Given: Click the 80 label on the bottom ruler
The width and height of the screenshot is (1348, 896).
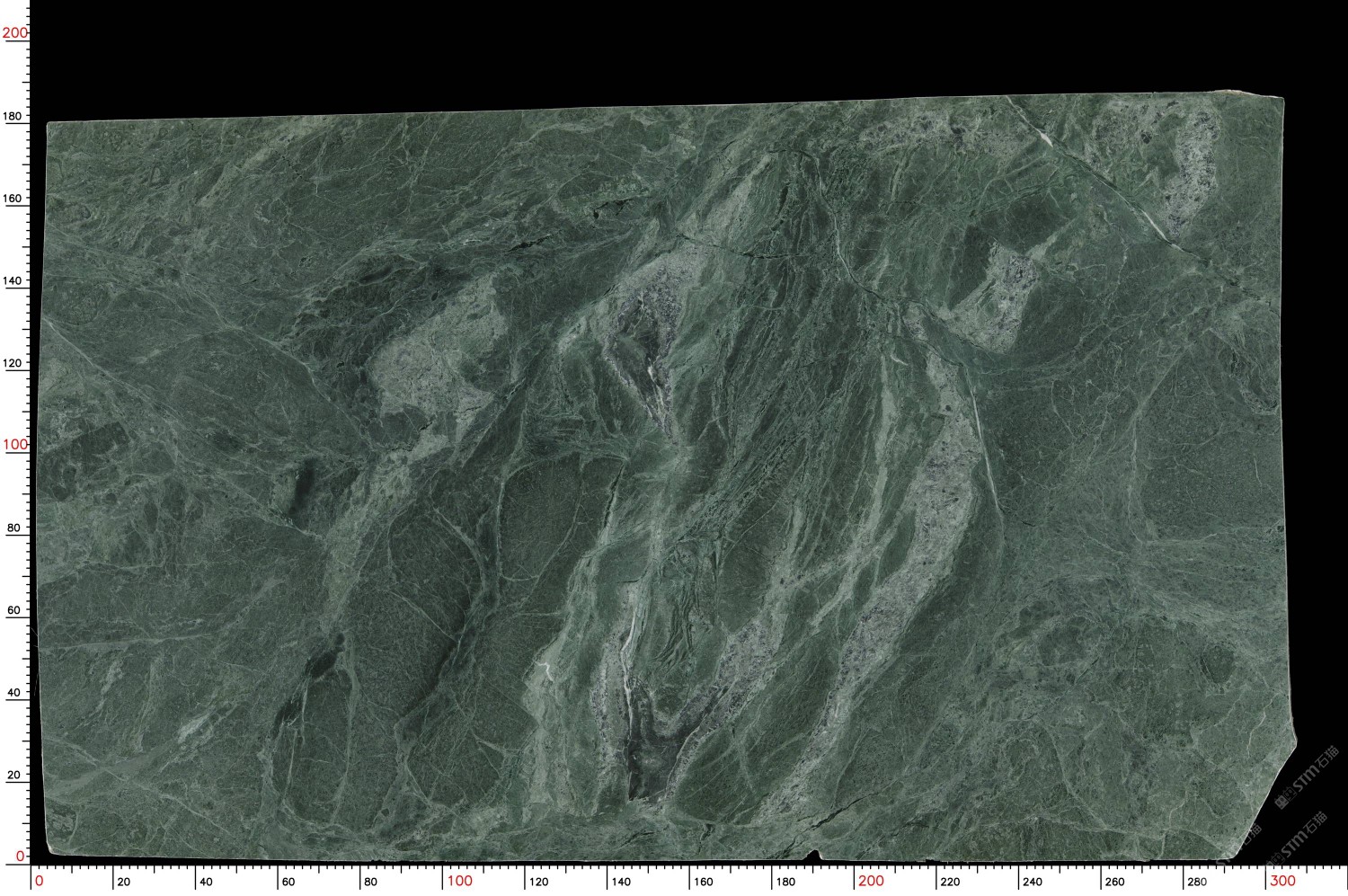Looking at the screenshot, I should pyautogui.click(x=370, y=882).
